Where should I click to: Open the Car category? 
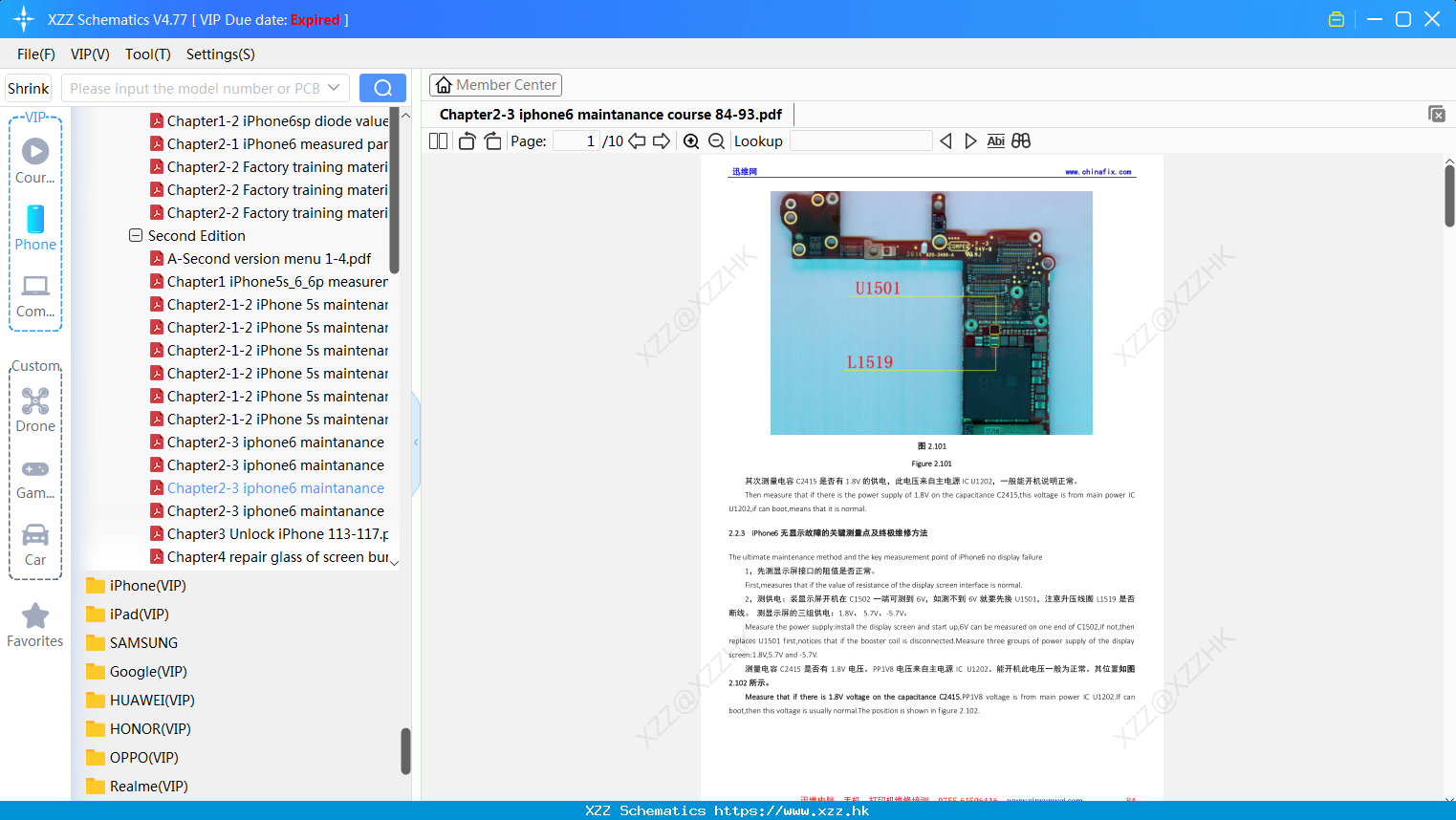point(35,545)
